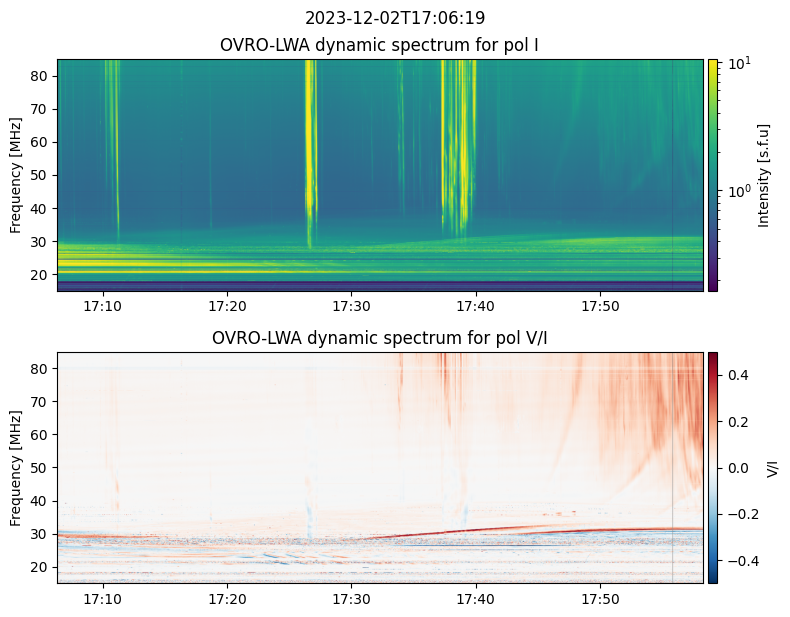Click the top plot's Frequency [MHz] axis label
The image size is (790, 617).
[x=16, y=175]
